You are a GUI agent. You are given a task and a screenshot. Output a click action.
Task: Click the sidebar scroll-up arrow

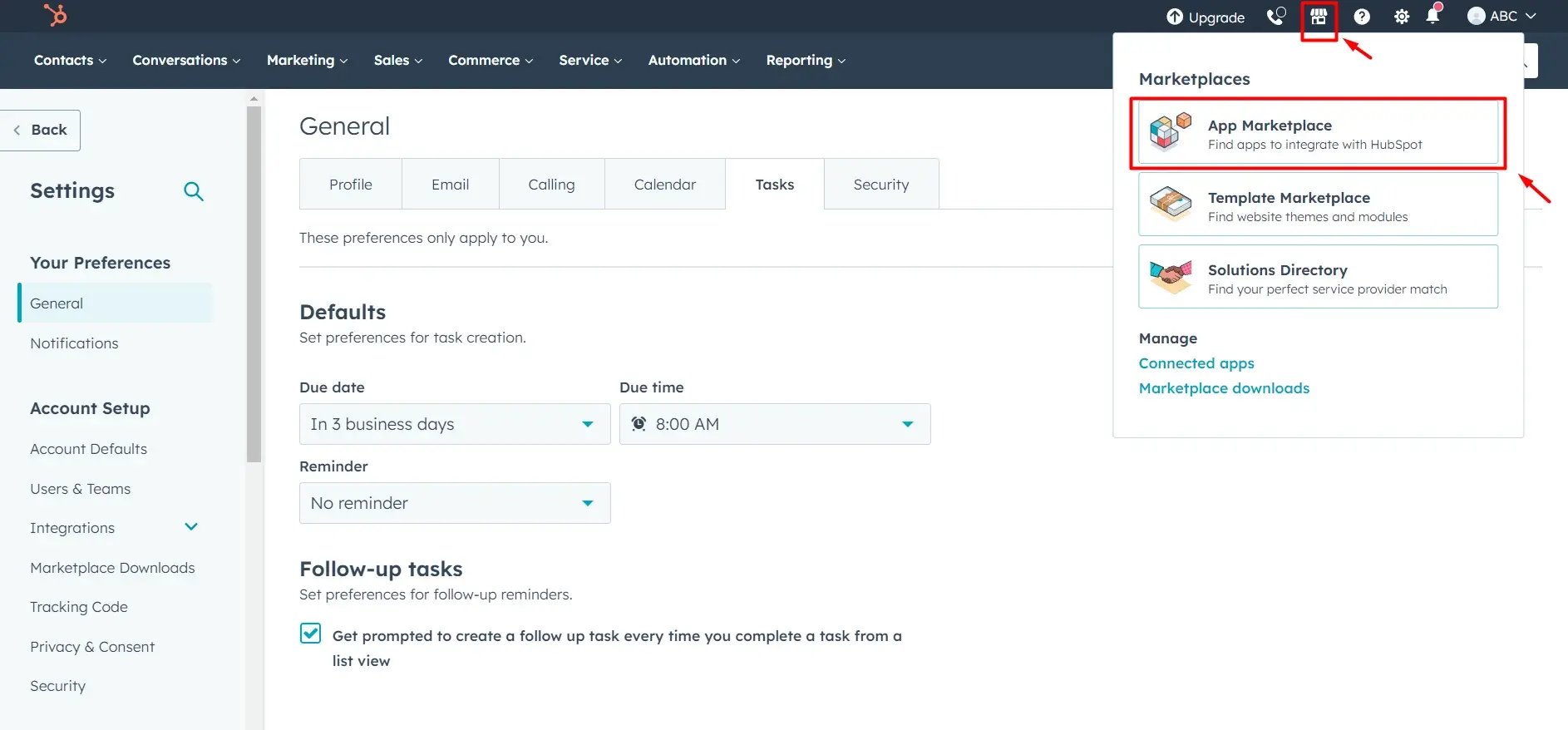(254, 98)
